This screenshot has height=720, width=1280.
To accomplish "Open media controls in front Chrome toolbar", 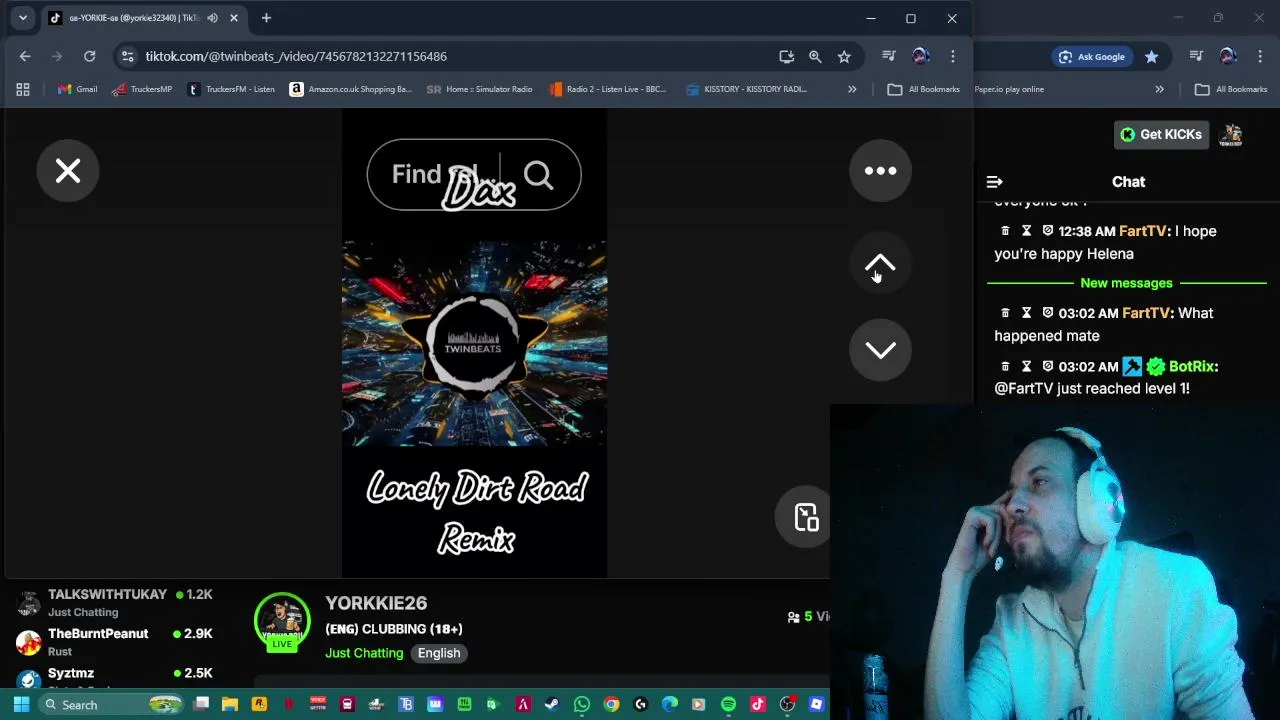I will pos(889,57).
